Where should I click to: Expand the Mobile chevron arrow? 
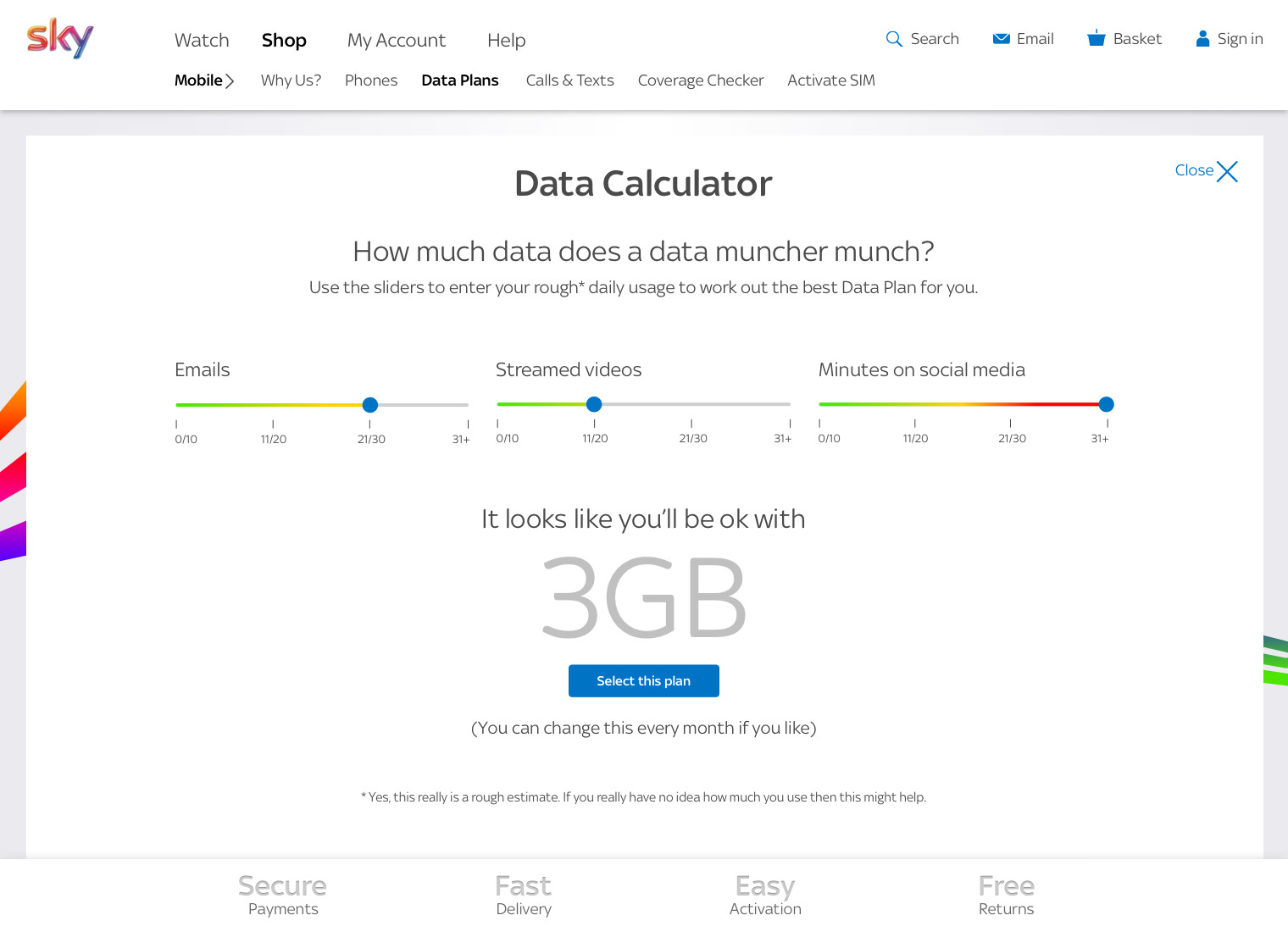(230, 81)
